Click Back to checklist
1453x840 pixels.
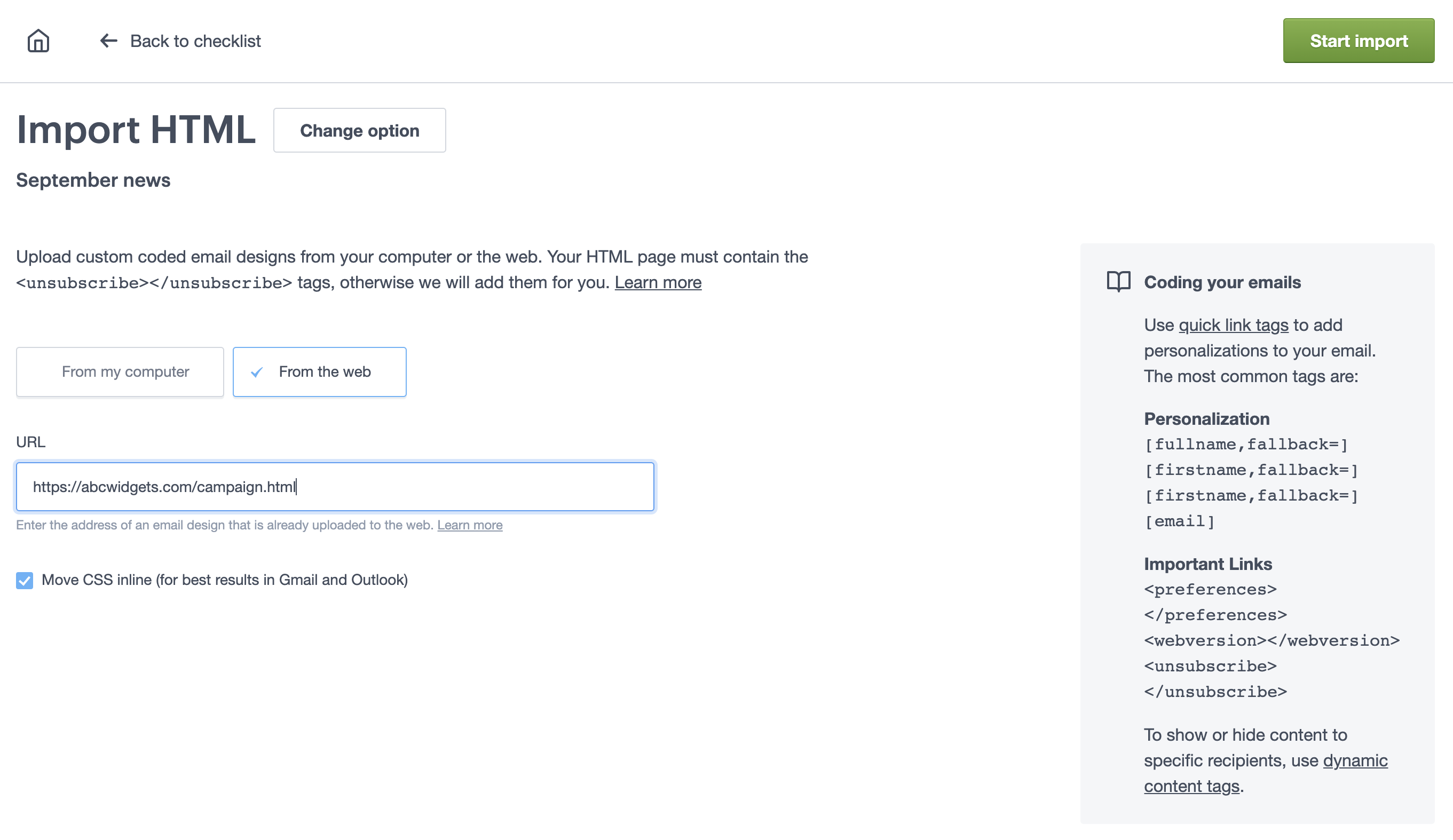(x=196, y=41)
